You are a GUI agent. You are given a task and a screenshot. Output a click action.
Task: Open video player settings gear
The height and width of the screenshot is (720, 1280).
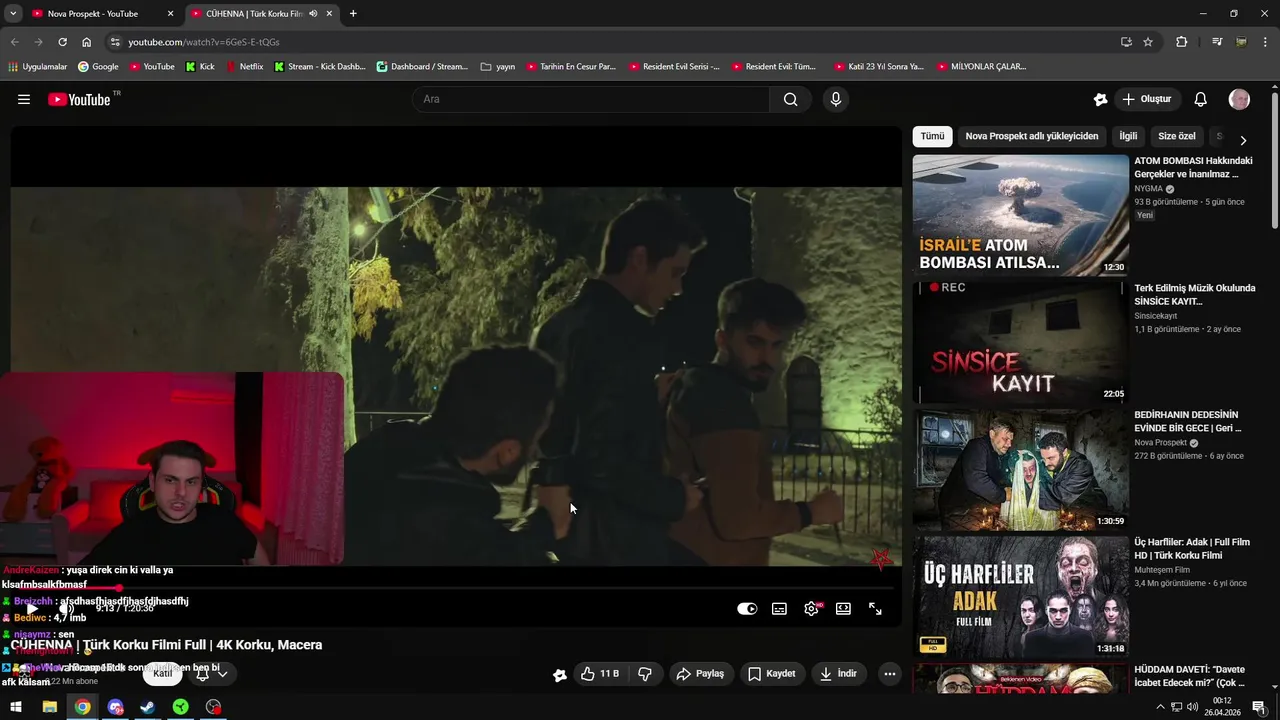(x=811, y=609)
